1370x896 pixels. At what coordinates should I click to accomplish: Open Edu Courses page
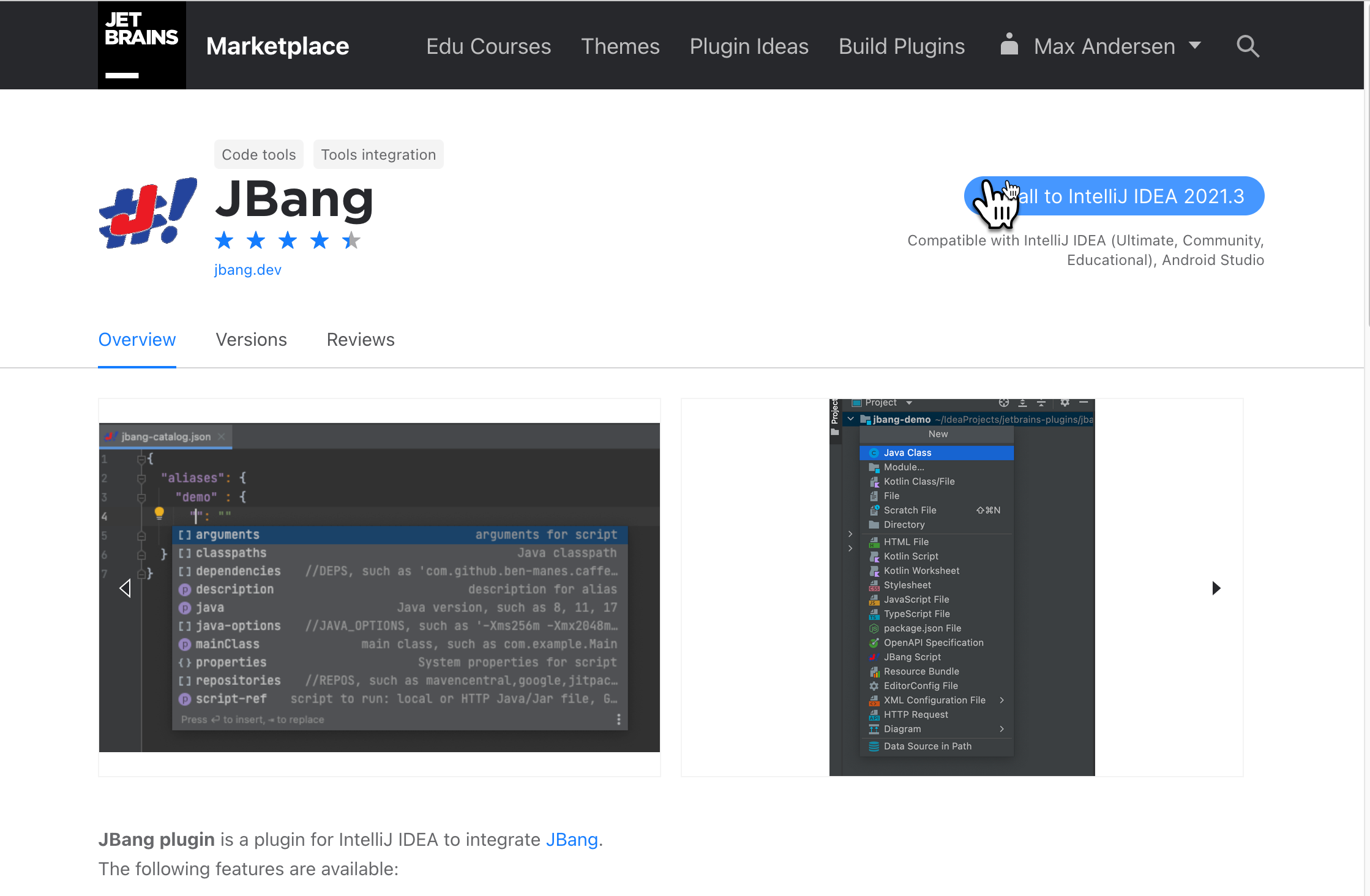click(488, 47)
